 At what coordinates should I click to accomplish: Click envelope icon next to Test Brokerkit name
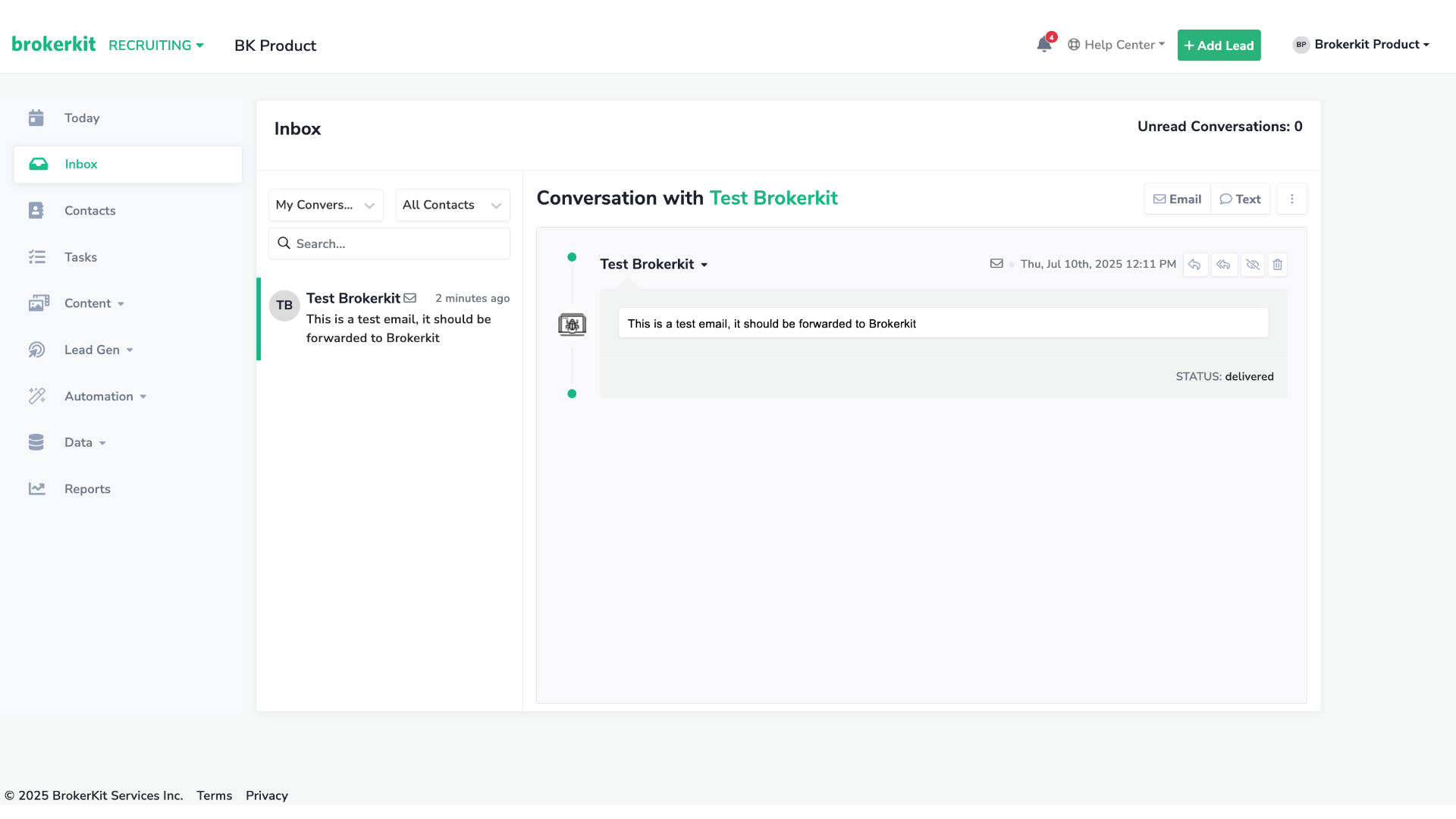(x=410, y=298)
